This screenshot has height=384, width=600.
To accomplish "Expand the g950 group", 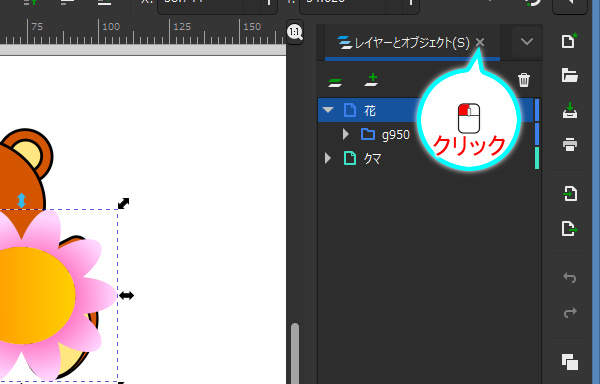I will pos(346,134).
